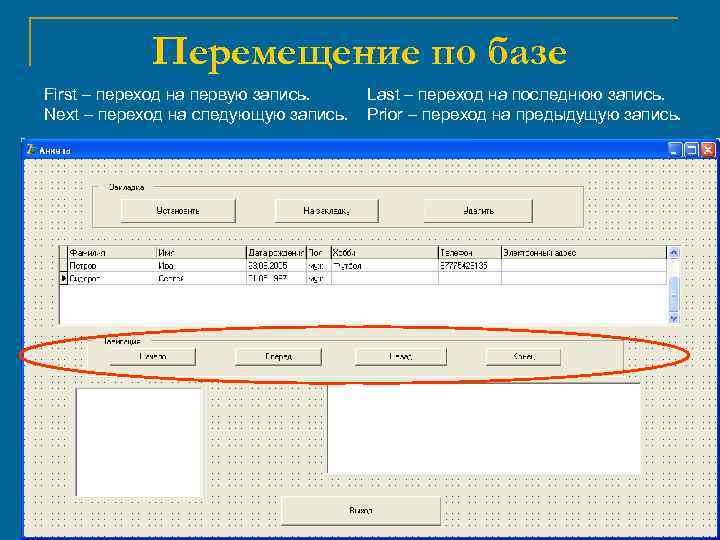Select the Сидоров surname cell
The height and width of the screenshot is (540, 720).
tap(112, 278)
